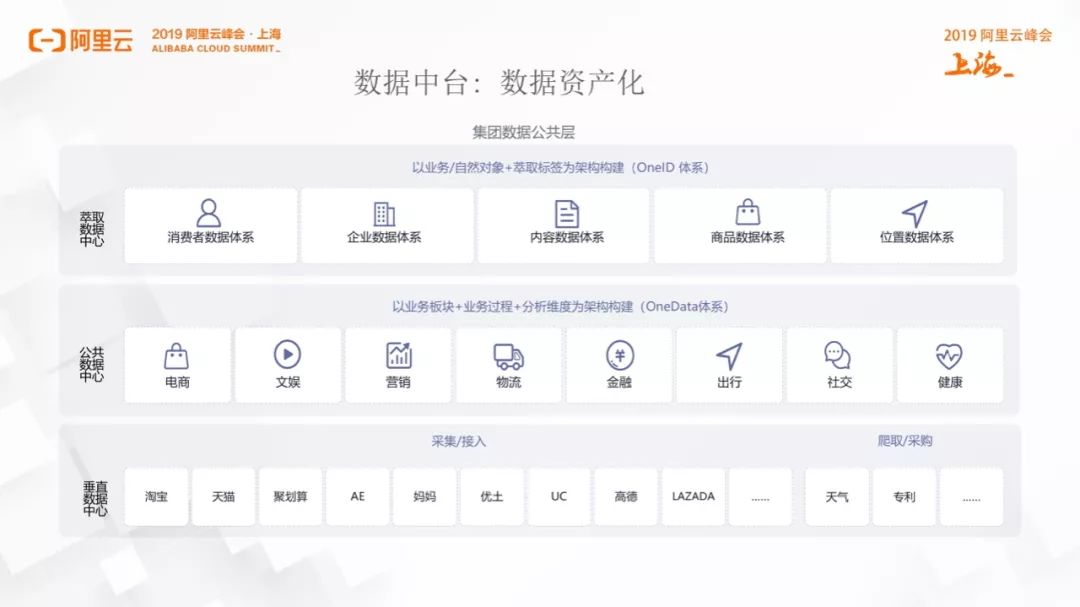The height and width of the screenshot is (607, 1080).
Task: Click the 物流 label
Action: 508,382
